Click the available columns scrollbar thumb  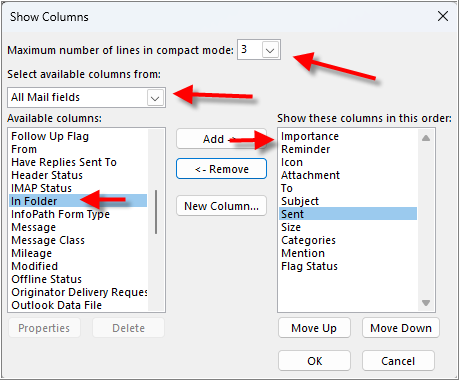[x=156, y=212]
